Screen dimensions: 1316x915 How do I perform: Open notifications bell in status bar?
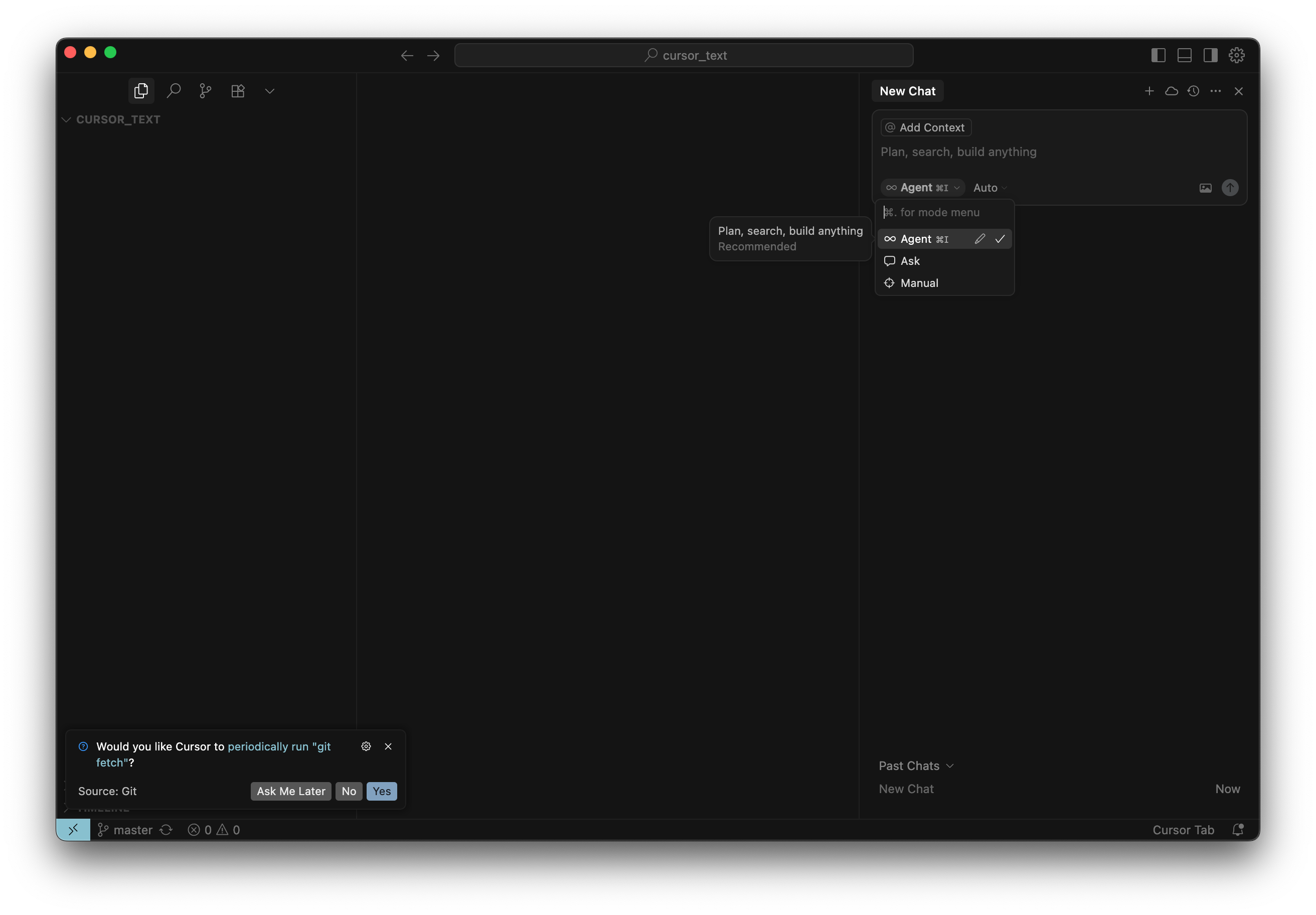click(1238, 830)
